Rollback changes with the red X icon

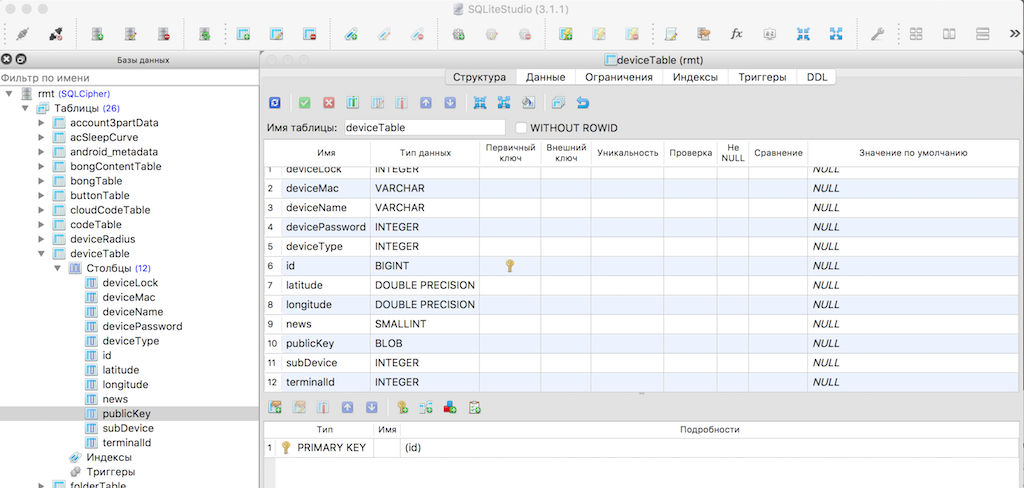click(329, 102)
